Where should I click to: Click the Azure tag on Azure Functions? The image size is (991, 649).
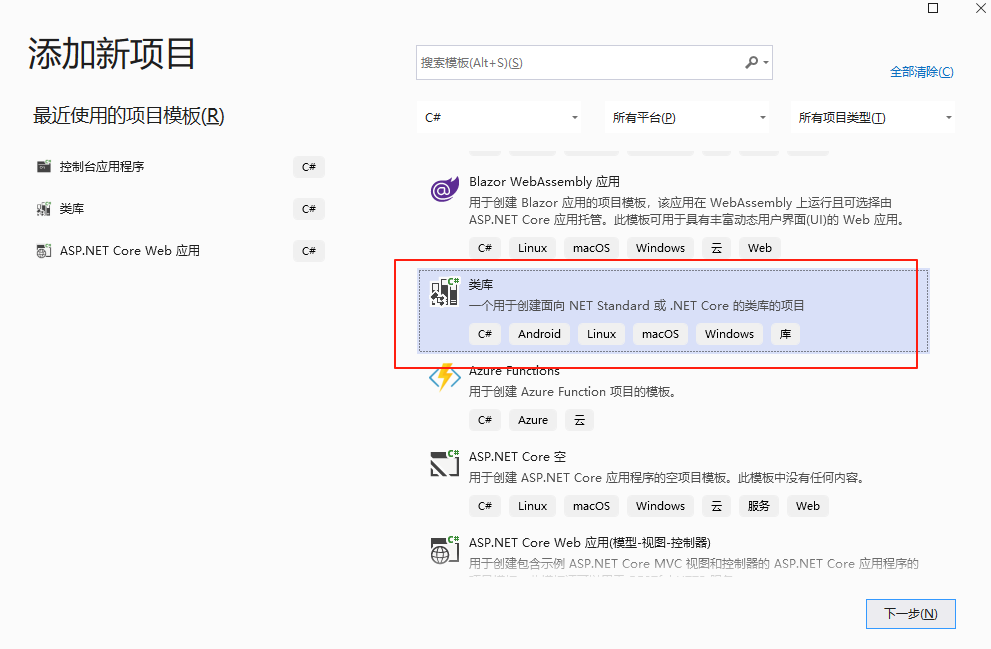pos(533,420)
